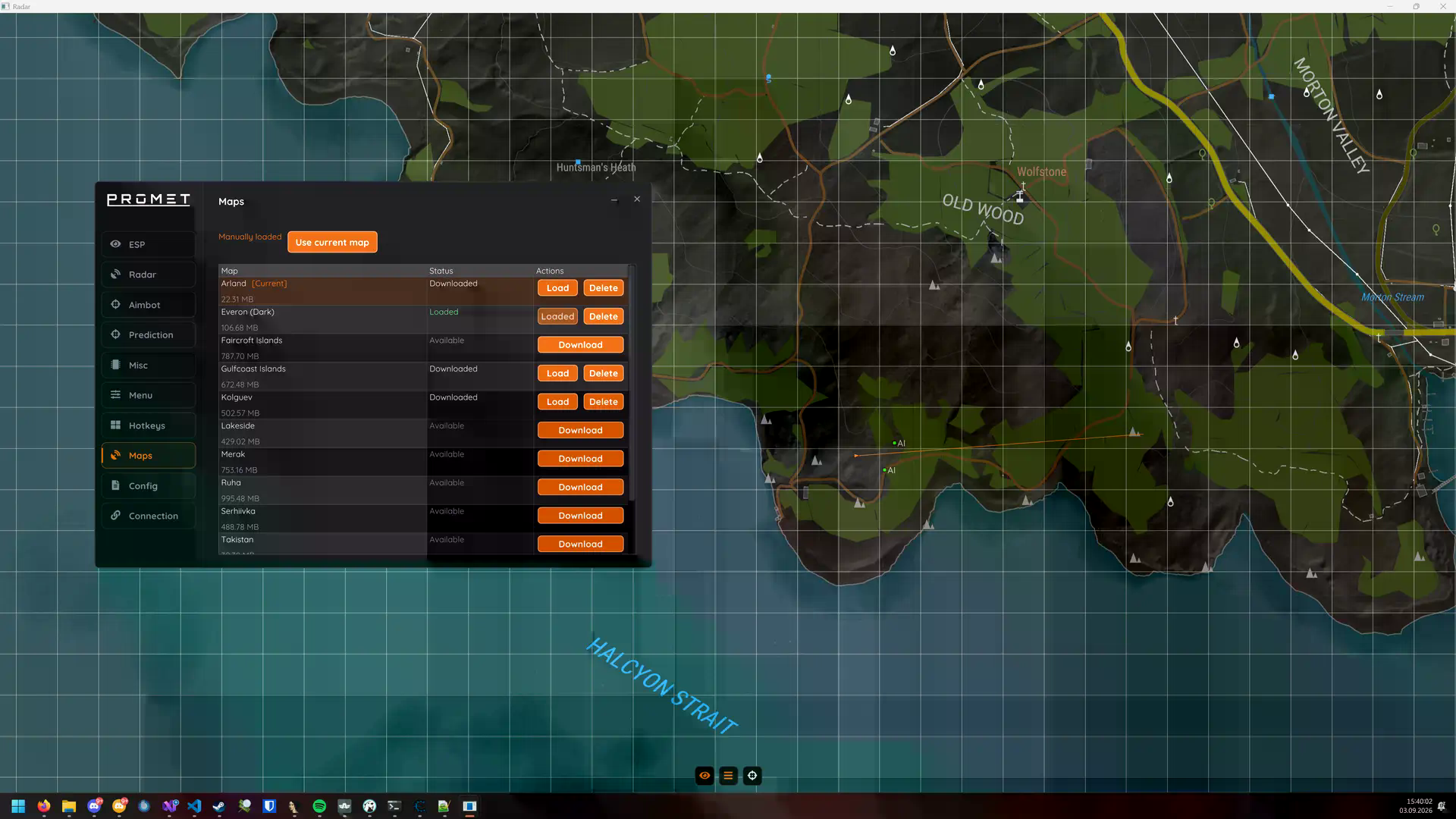Open Firefox from the taskbar

(x=43, y=806)
